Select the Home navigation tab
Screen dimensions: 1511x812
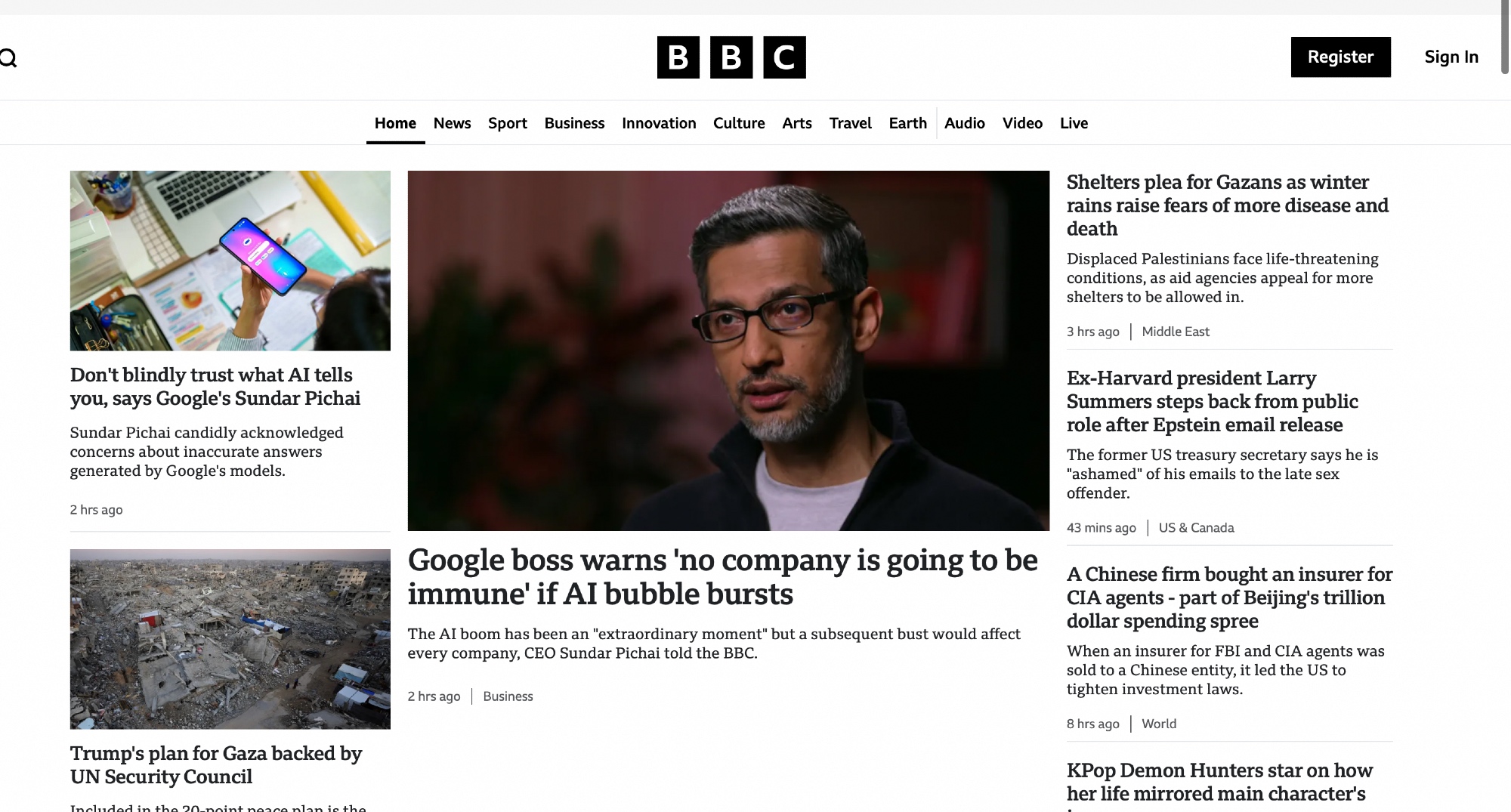click(395, 123)
